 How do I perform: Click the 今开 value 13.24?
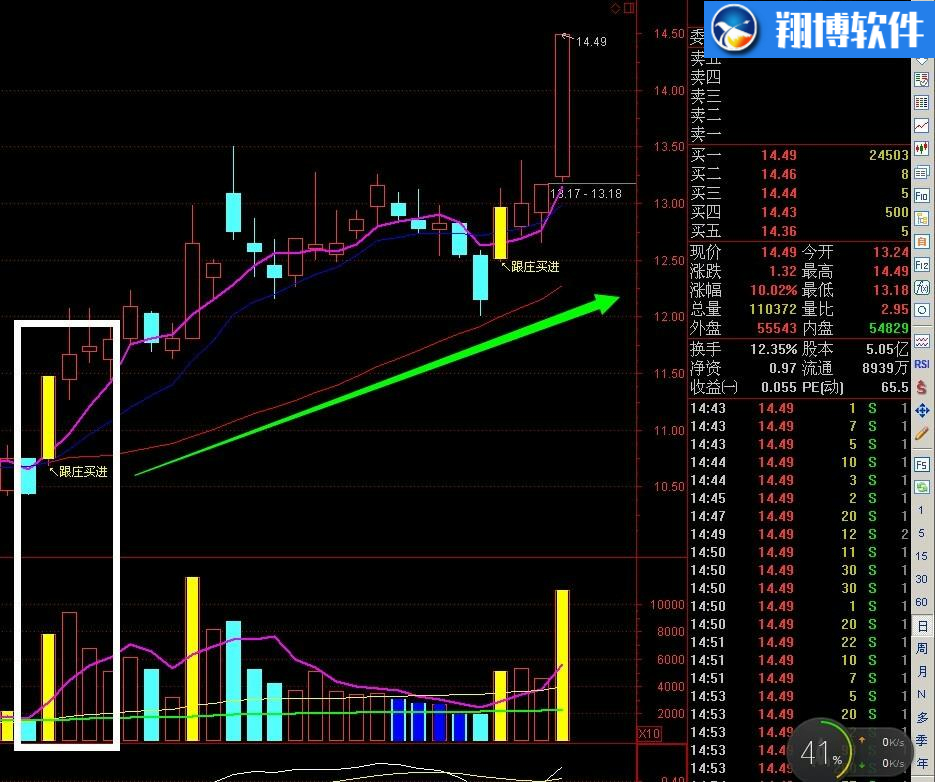(x=891, y=252)
